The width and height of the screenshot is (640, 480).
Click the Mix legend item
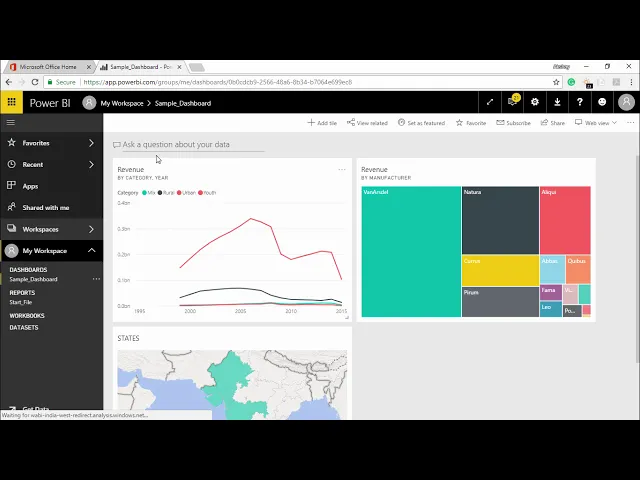click(x=149, y=193)
